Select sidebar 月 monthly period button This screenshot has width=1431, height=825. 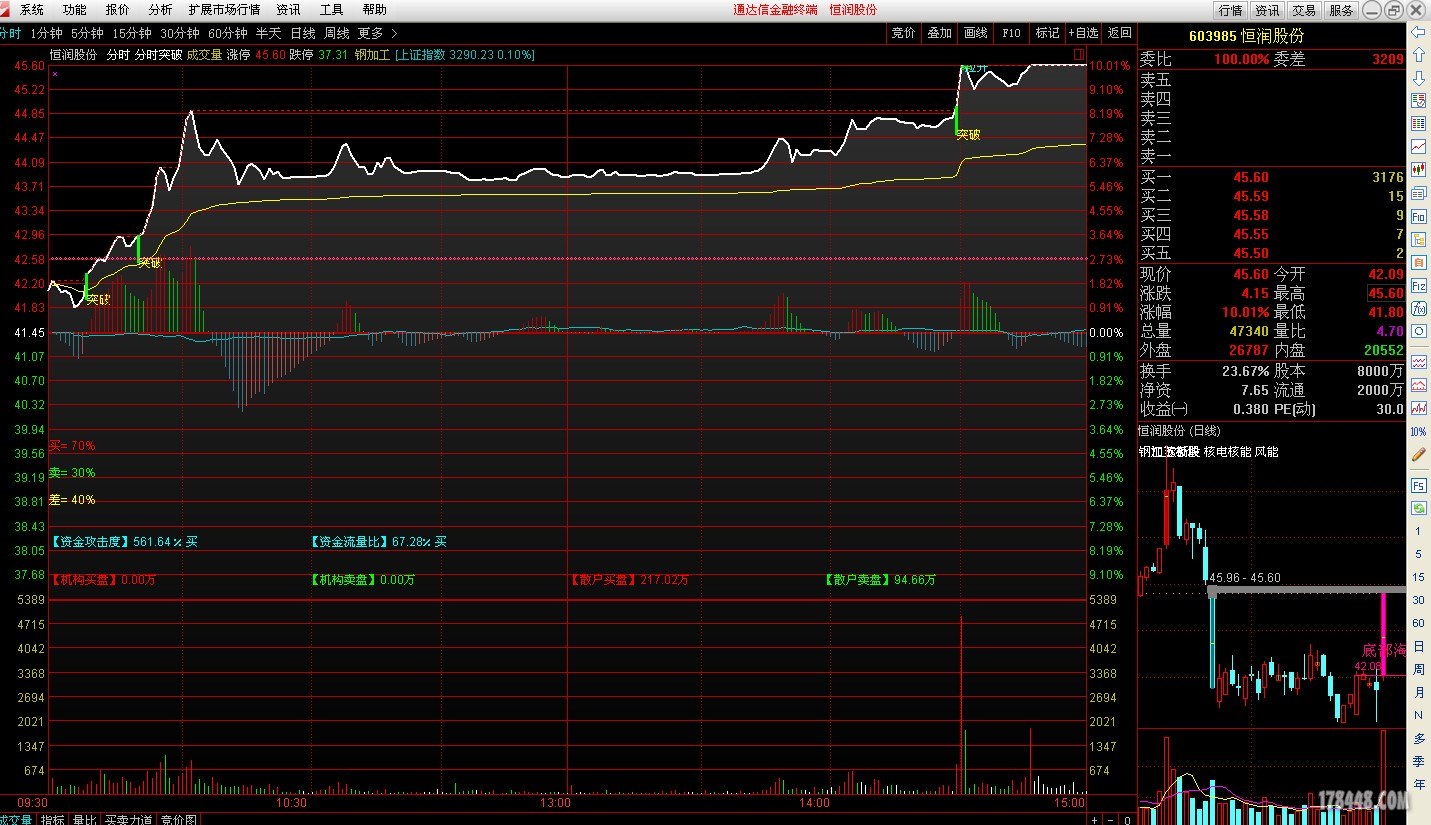coord(1418,693)
